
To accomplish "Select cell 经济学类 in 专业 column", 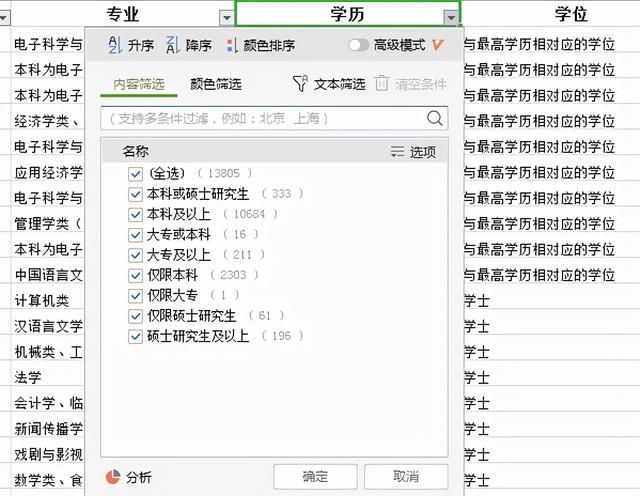I will (x=48, y=121).
